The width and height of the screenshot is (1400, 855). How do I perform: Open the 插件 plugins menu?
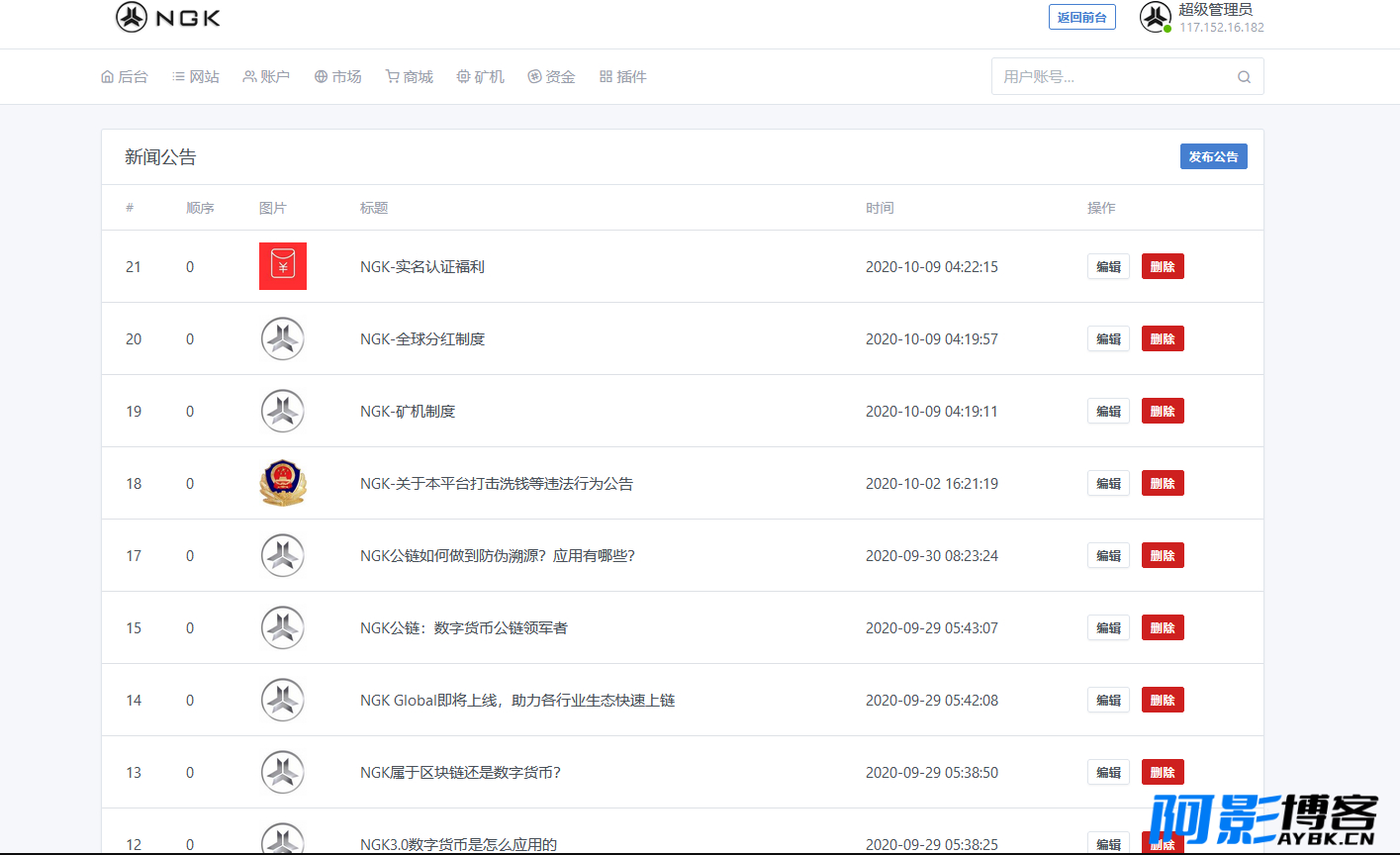623,76
